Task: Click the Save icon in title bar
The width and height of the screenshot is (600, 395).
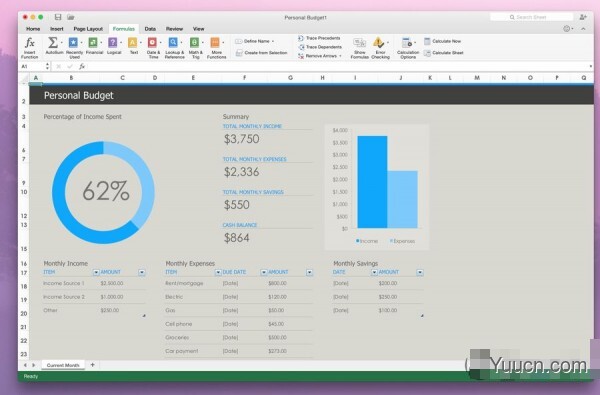Action: pos(58,17)
